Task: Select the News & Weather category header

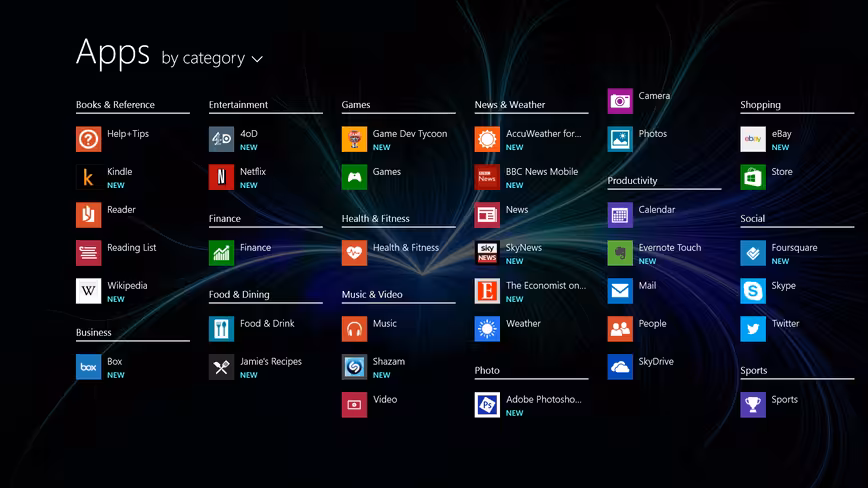Action: coord(510,105)
